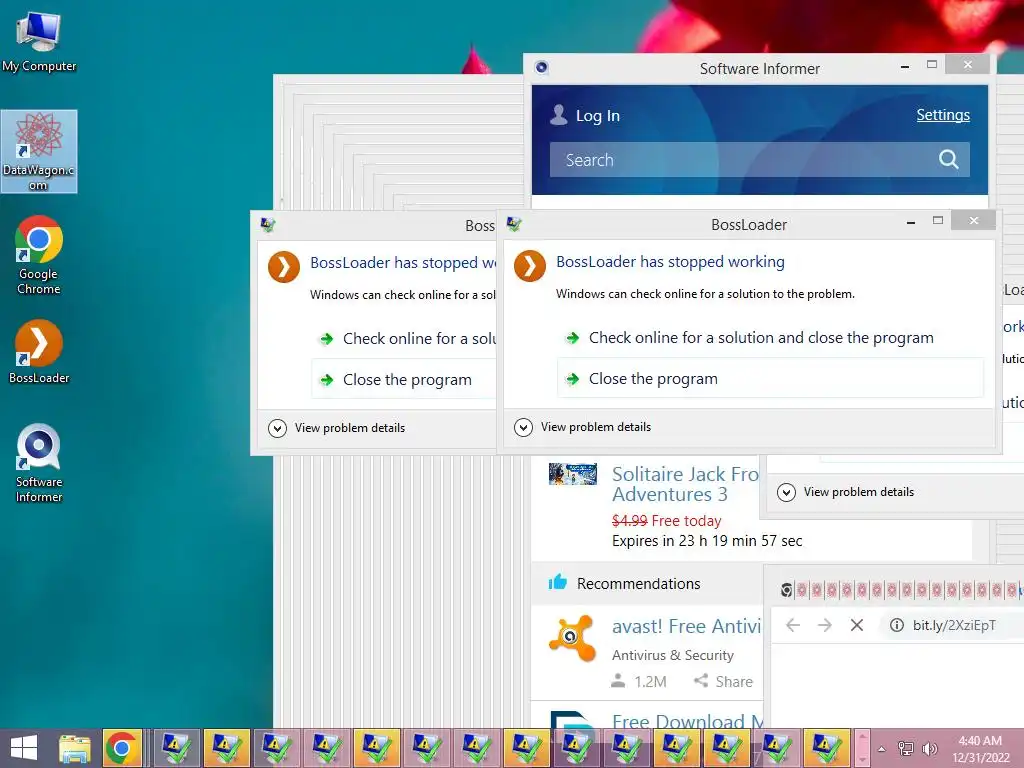1024x768 pixels.
Task: Click the Expires in 23 h countdown text
Action: point(707,541)
